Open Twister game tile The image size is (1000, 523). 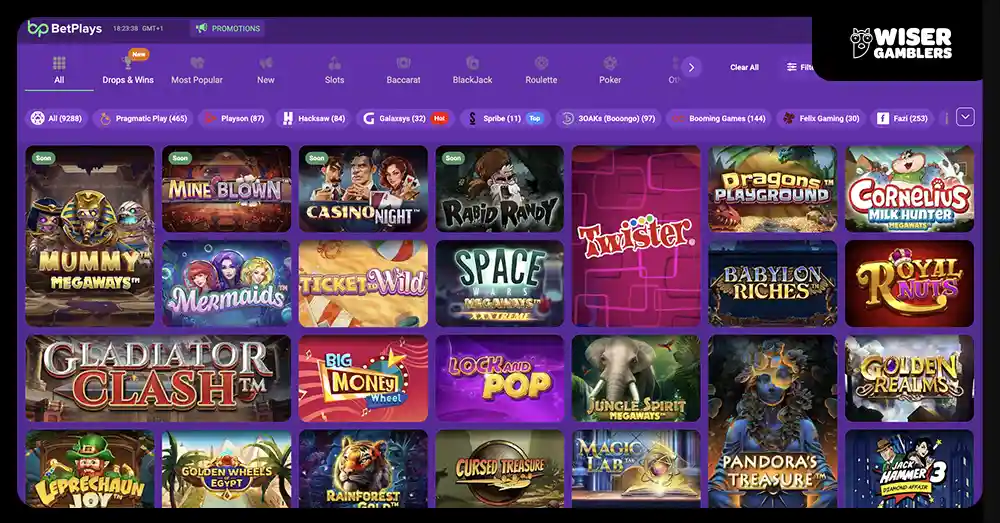(636, 236)
